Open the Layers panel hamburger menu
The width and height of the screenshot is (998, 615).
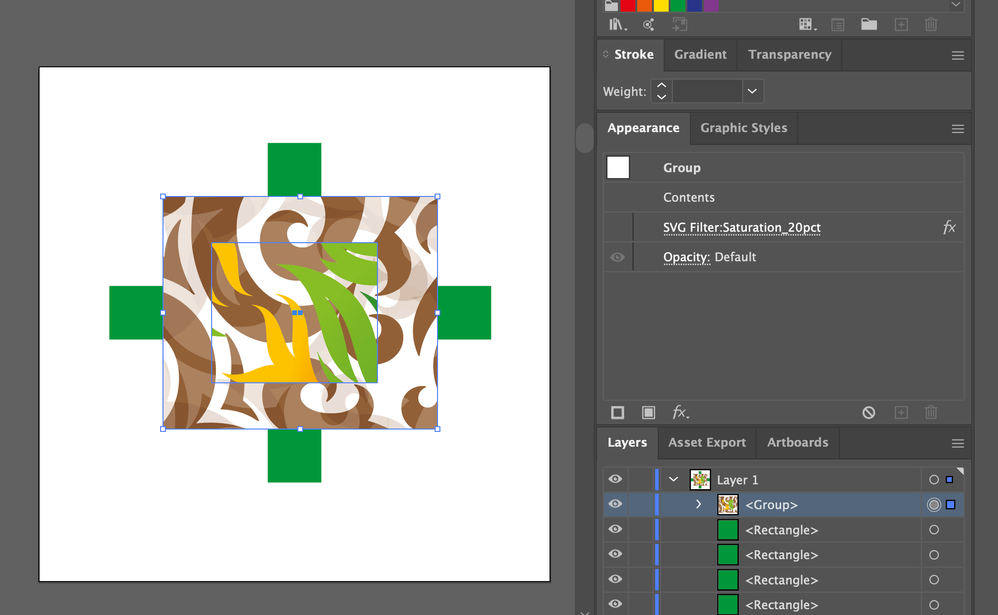click(x=957, y=443)
